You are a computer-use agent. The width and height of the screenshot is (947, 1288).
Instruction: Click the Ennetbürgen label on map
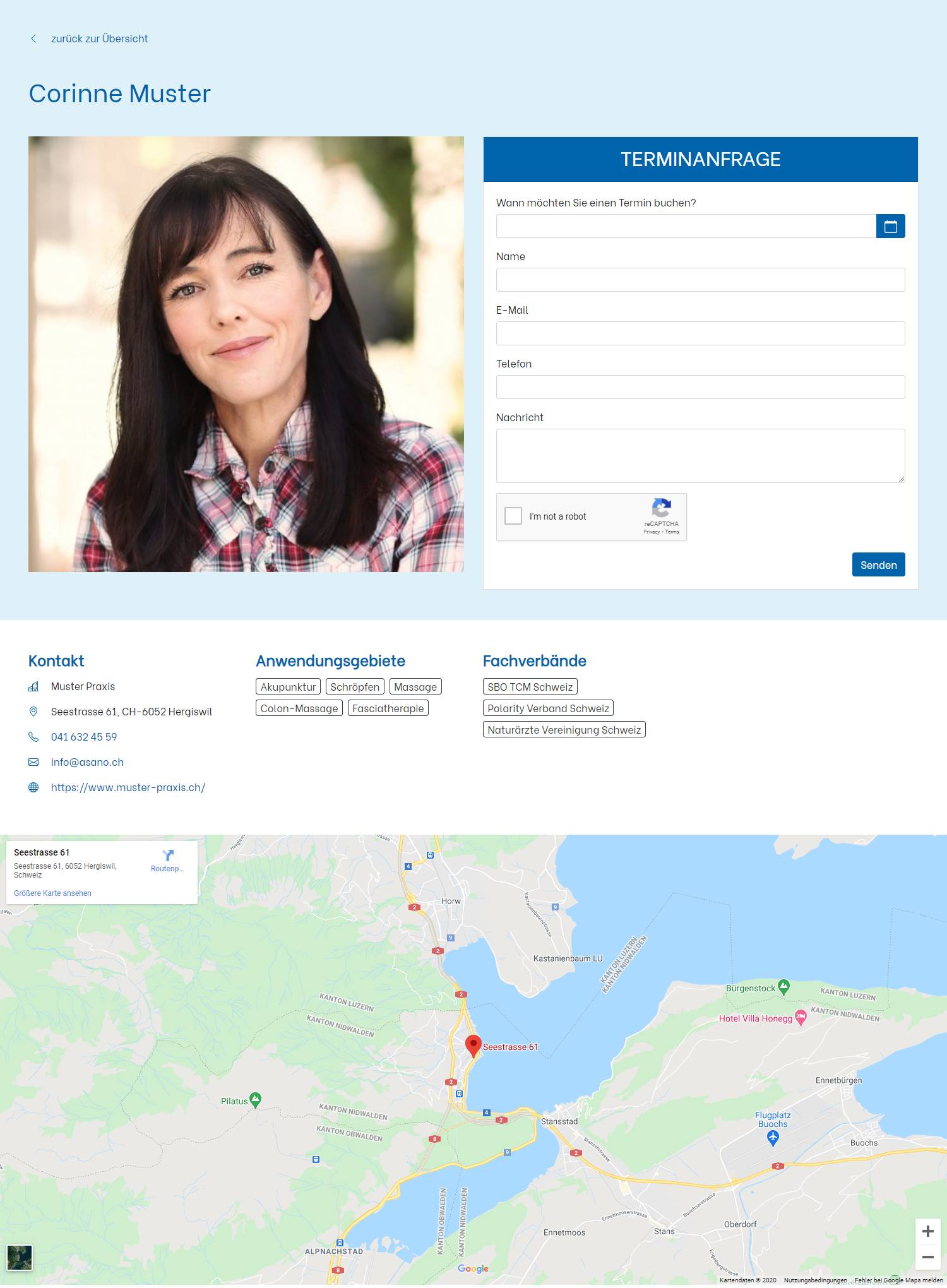(x=838, y=1080)
